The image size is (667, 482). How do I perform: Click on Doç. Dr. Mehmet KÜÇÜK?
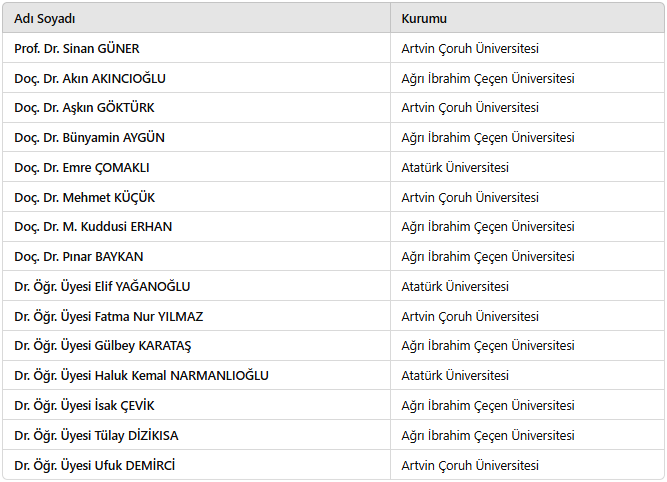[84, 198]
